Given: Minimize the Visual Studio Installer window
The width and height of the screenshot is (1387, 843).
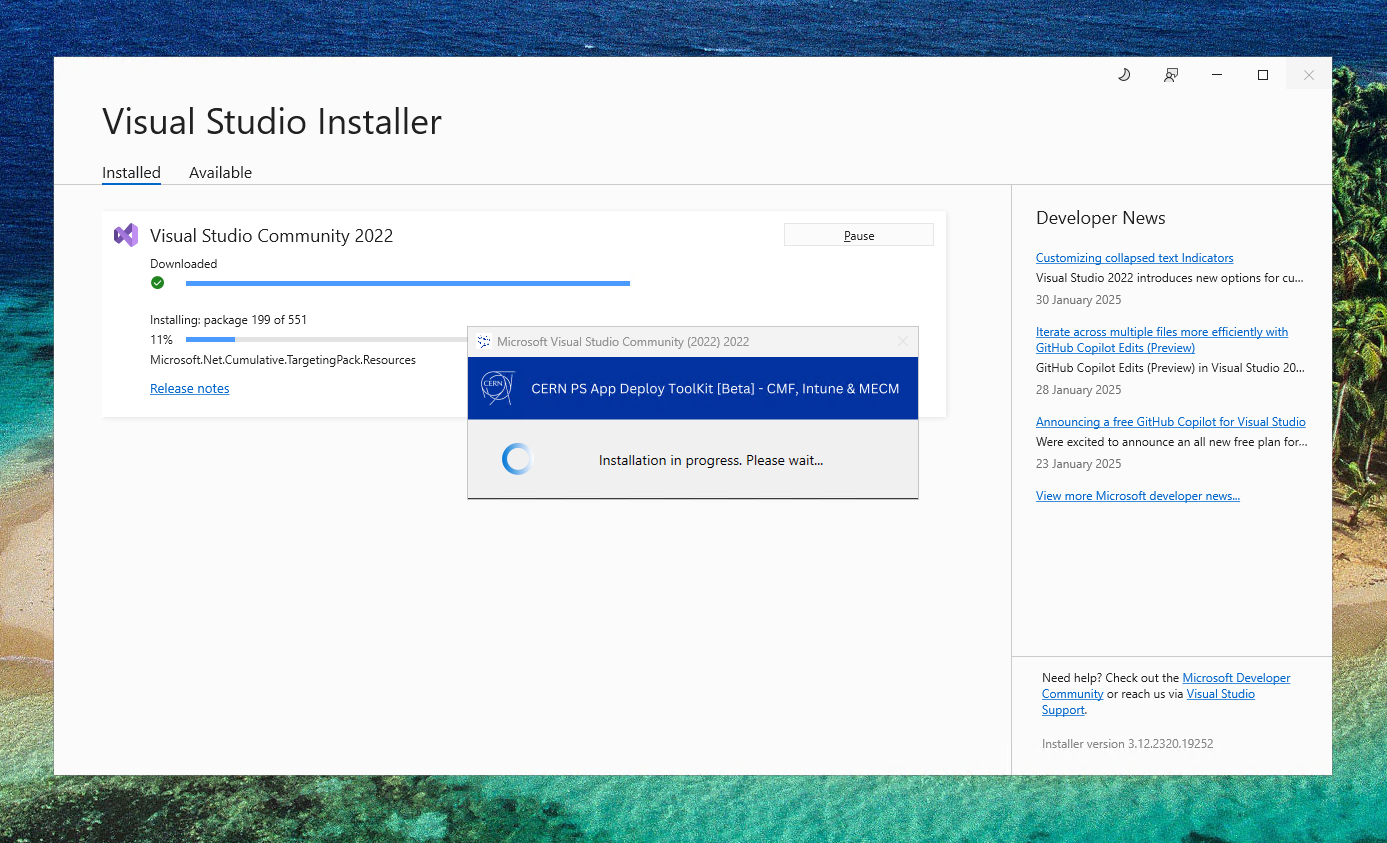Looking at the screenshot, I should [x=1217, y=75].
